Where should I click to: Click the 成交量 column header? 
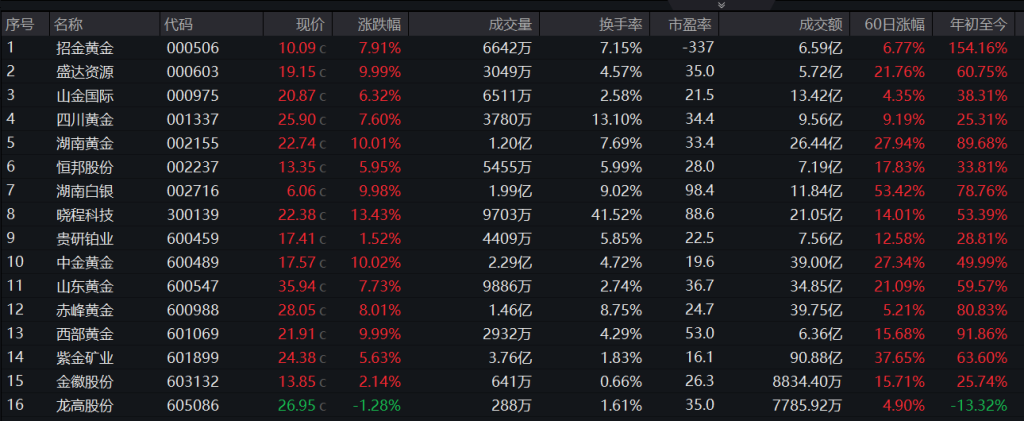(510, 25)
